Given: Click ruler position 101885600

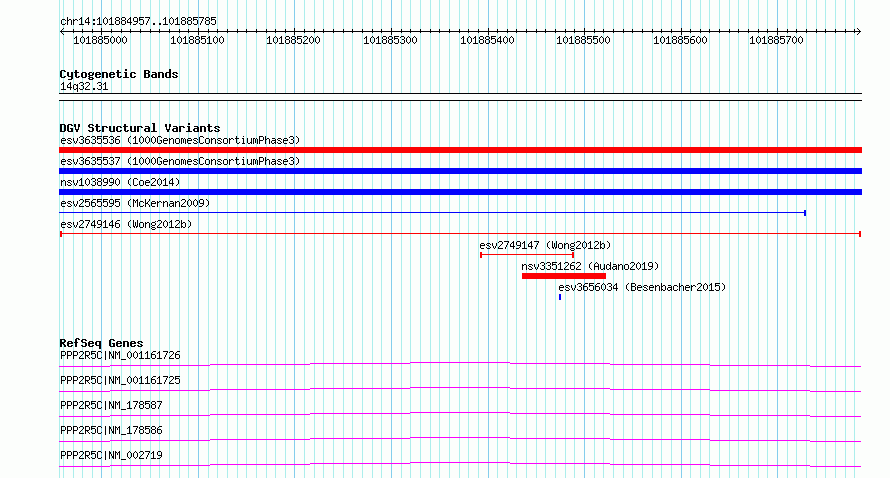Looking at the screenshot, I should click(x=681, y=40).
